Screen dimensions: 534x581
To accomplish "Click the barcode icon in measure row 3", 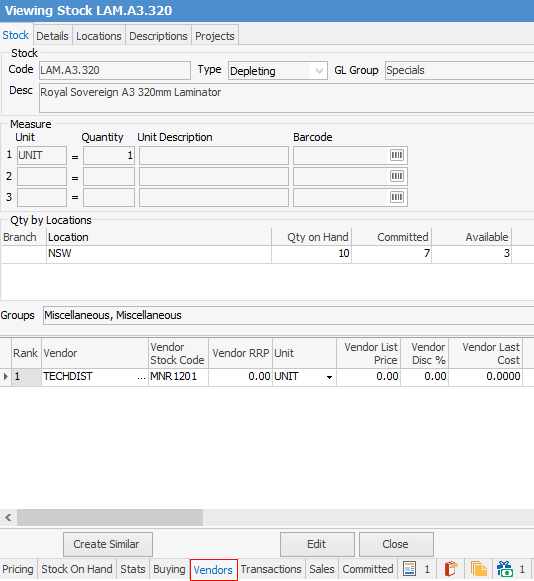I will (x=397, y=197).
